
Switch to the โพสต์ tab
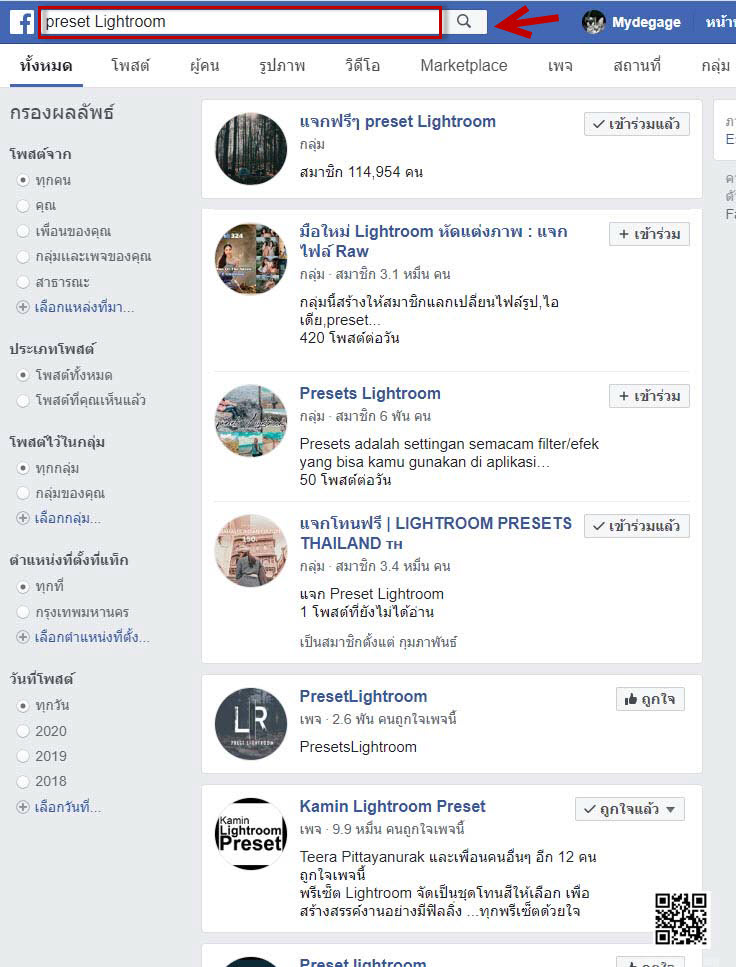click(130, 65)
